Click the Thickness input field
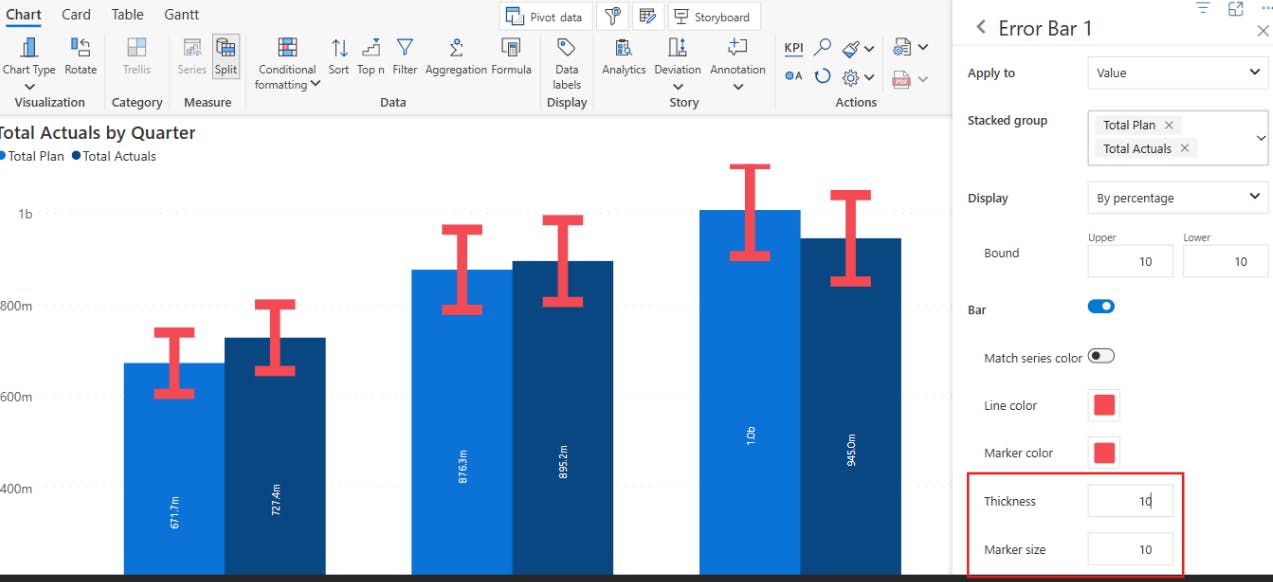The width and height of the screenshot is (1273, 582). (1130, 501)
